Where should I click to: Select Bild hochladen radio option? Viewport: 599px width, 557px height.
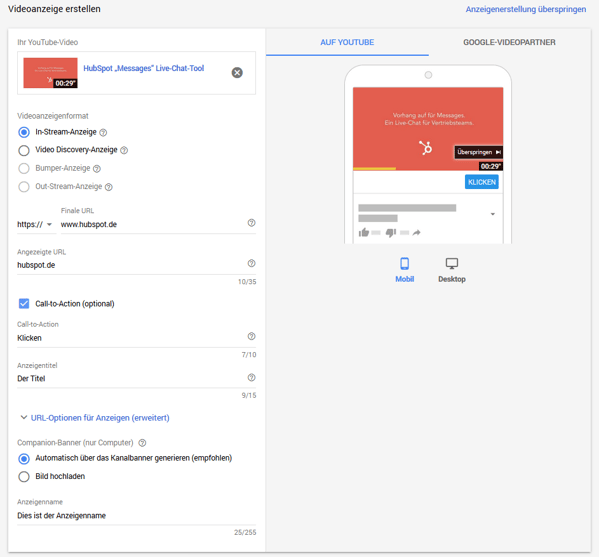point(24,476)
